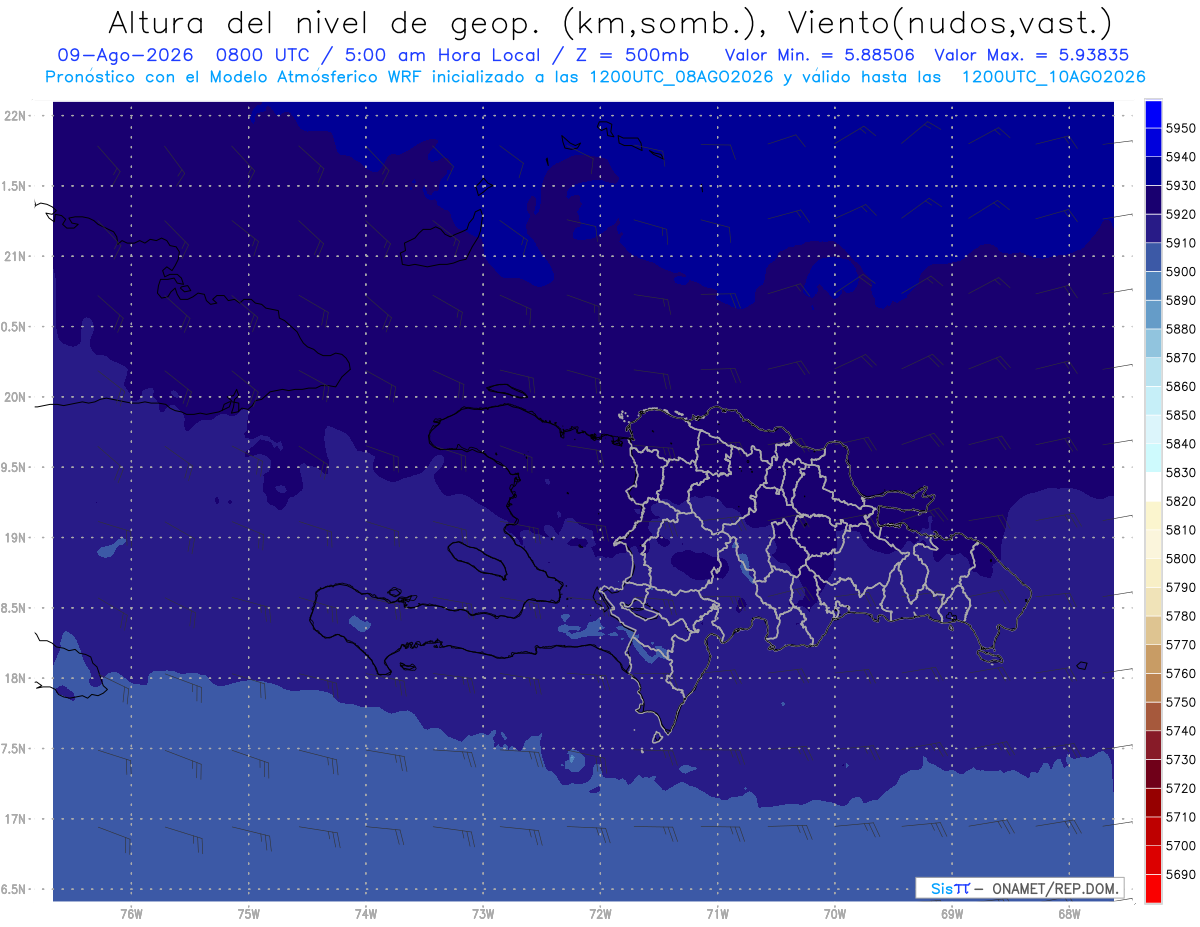This screenshot has height=927, width=1200.
Task: Click the '5710' color bar value
Action: (x=1182, y=816)
